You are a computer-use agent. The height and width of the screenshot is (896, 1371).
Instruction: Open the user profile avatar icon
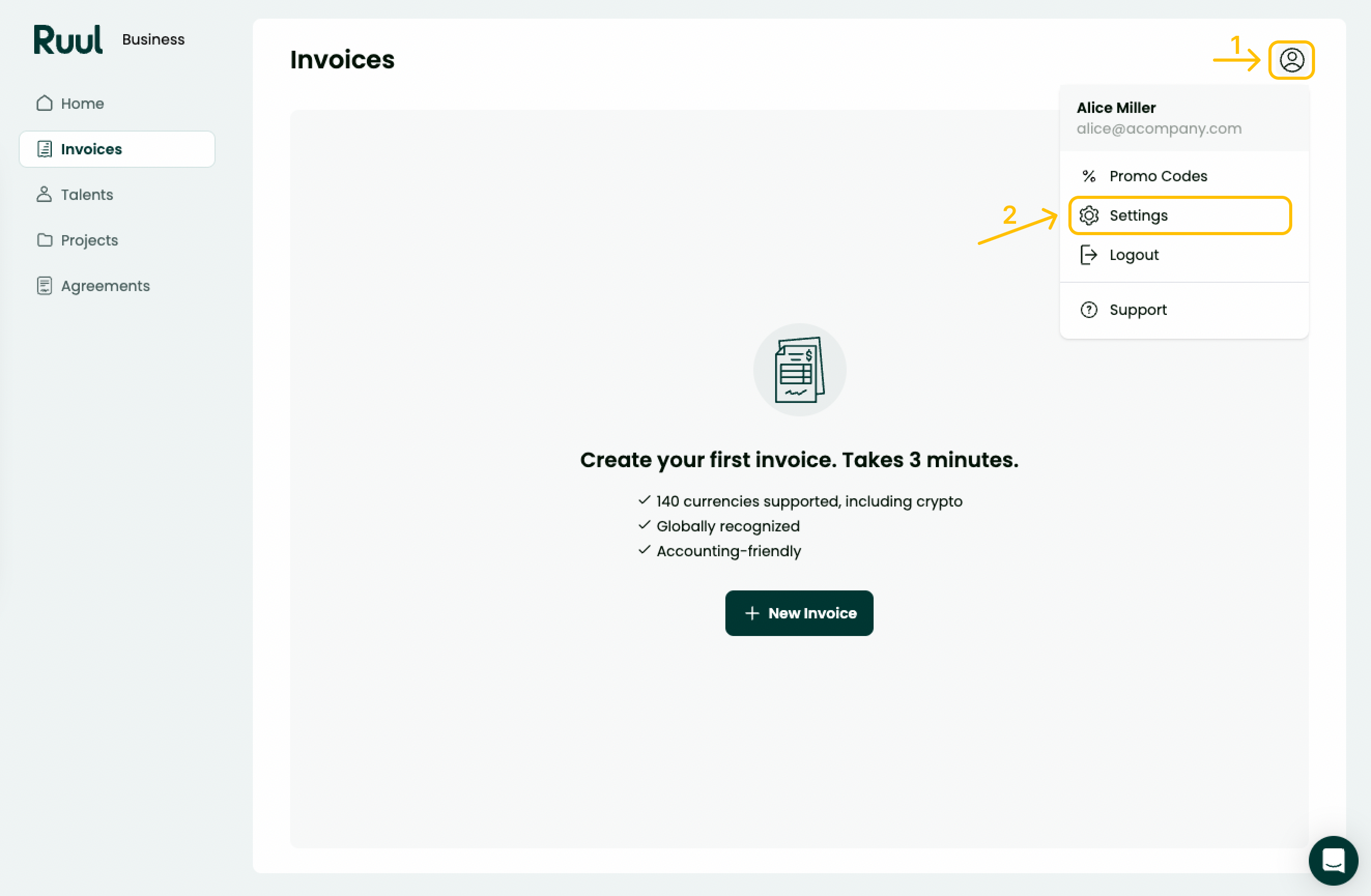(x=1292, y=60)
